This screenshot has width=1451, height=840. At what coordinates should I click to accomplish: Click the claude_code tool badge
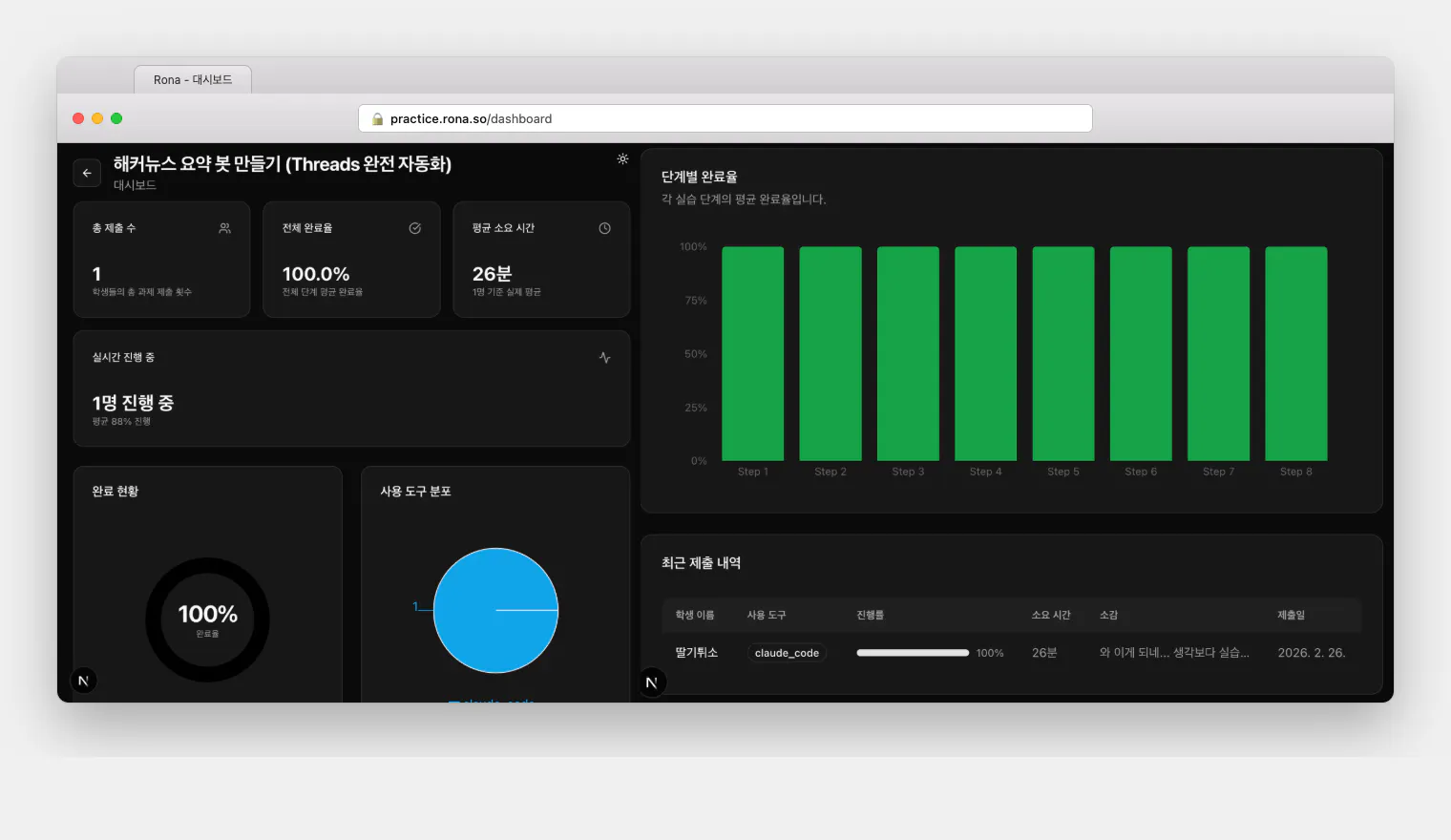[x=787, y=653]
